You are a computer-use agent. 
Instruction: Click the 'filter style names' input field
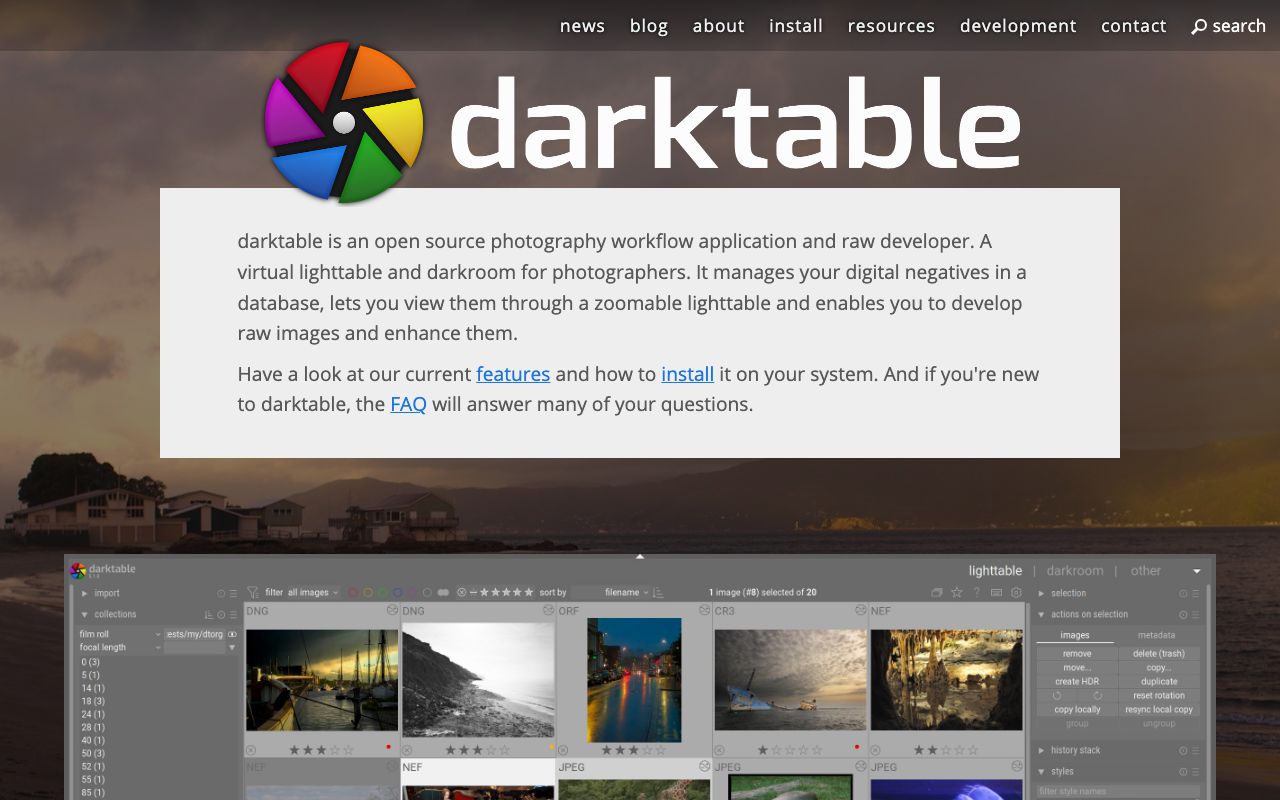coord(1118,792)
